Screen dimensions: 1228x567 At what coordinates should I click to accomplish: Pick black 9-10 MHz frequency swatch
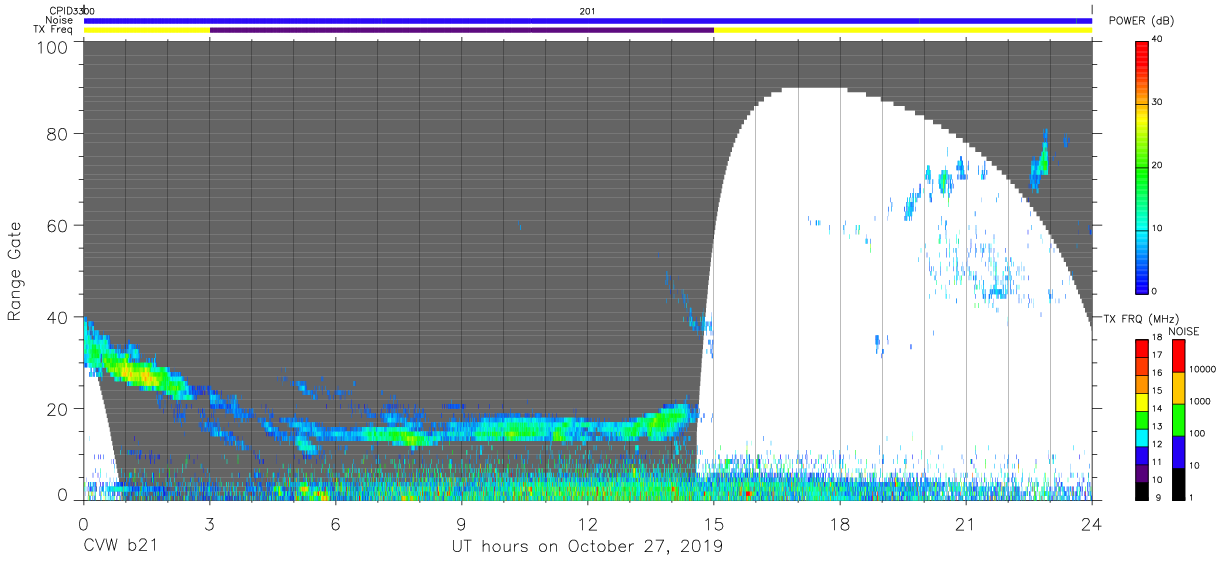point(1143,490)
